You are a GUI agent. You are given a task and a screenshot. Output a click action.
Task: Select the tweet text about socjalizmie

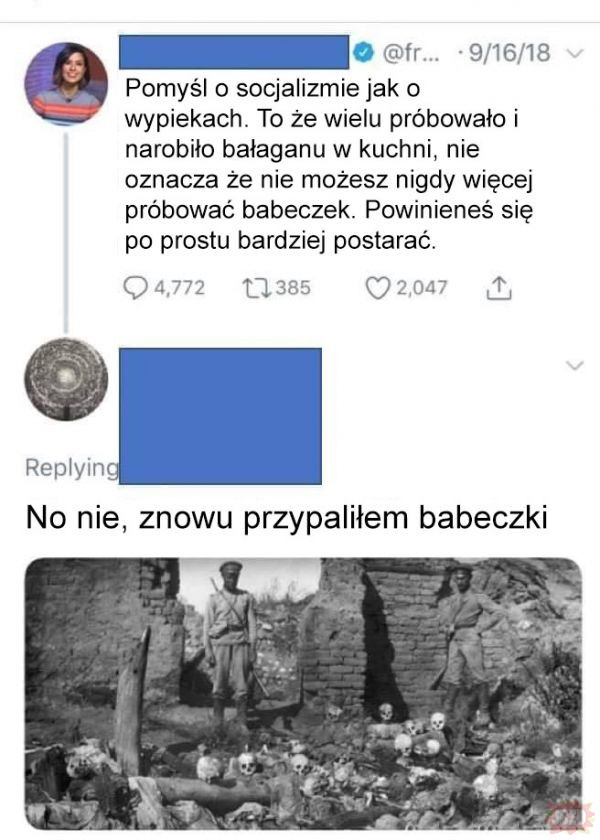328,165
